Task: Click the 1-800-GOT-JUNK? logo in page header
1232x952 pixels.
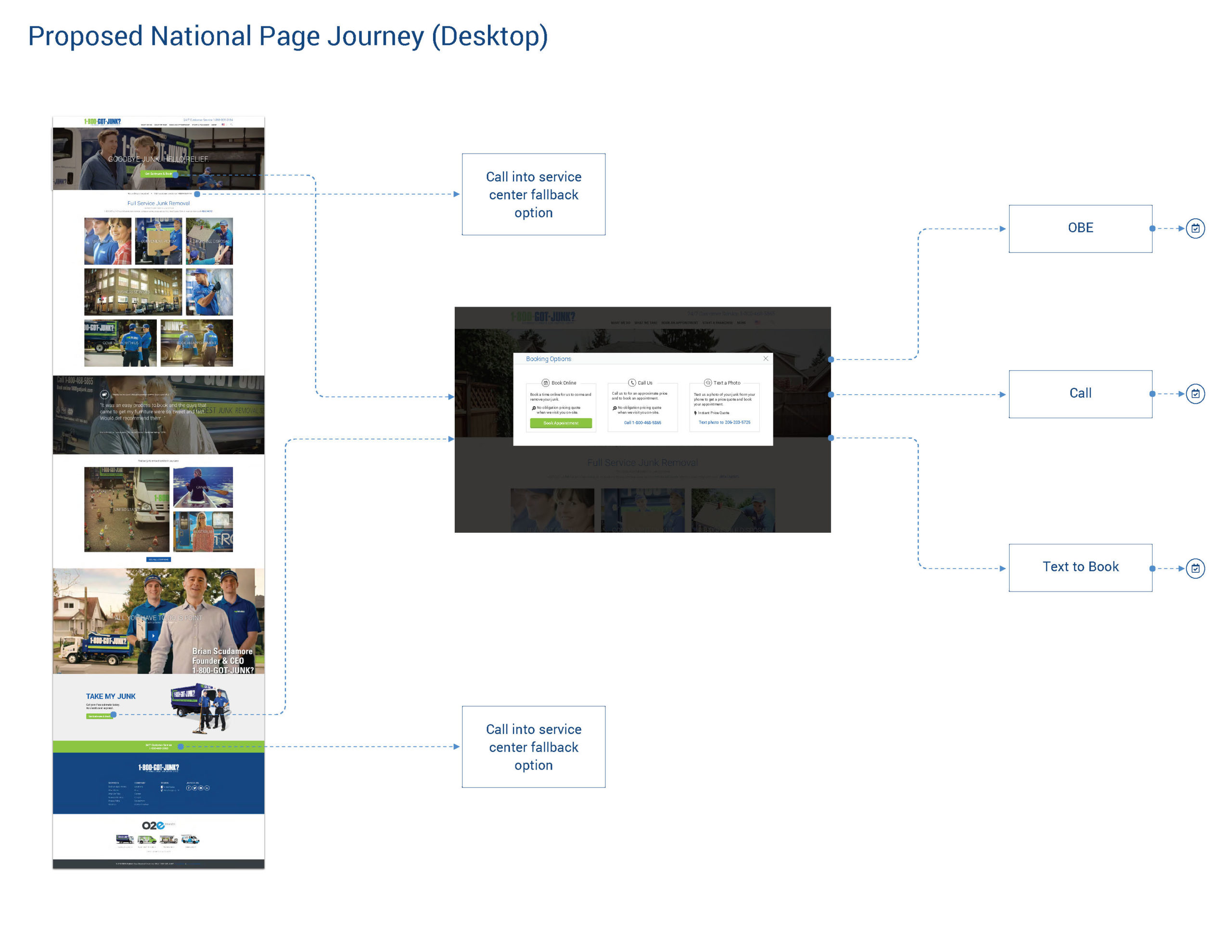Action: coord(102,121)
